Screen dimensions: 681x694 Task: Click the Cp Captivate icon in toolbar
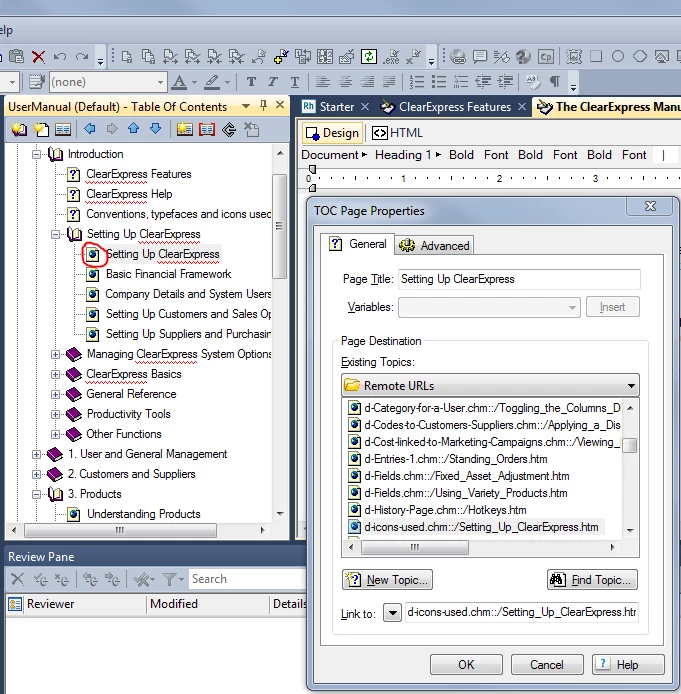point(546,57)
